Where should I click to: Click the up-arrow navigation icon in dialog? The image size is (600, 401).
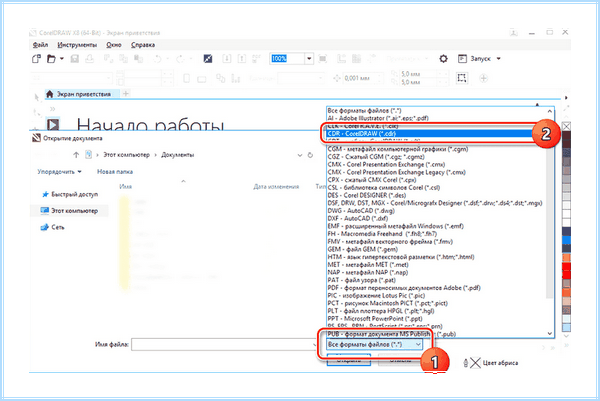(76, 155)
